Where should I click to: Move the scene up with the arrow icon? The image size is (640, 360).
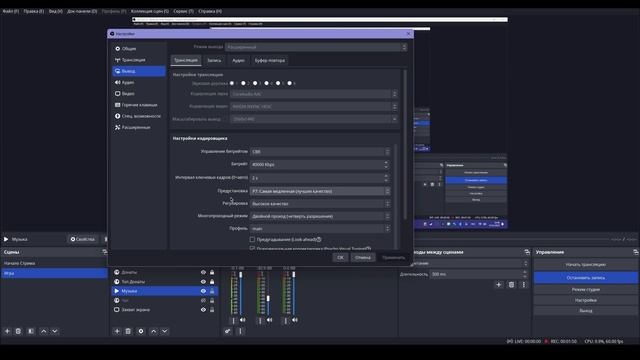(x=44, y=331)
